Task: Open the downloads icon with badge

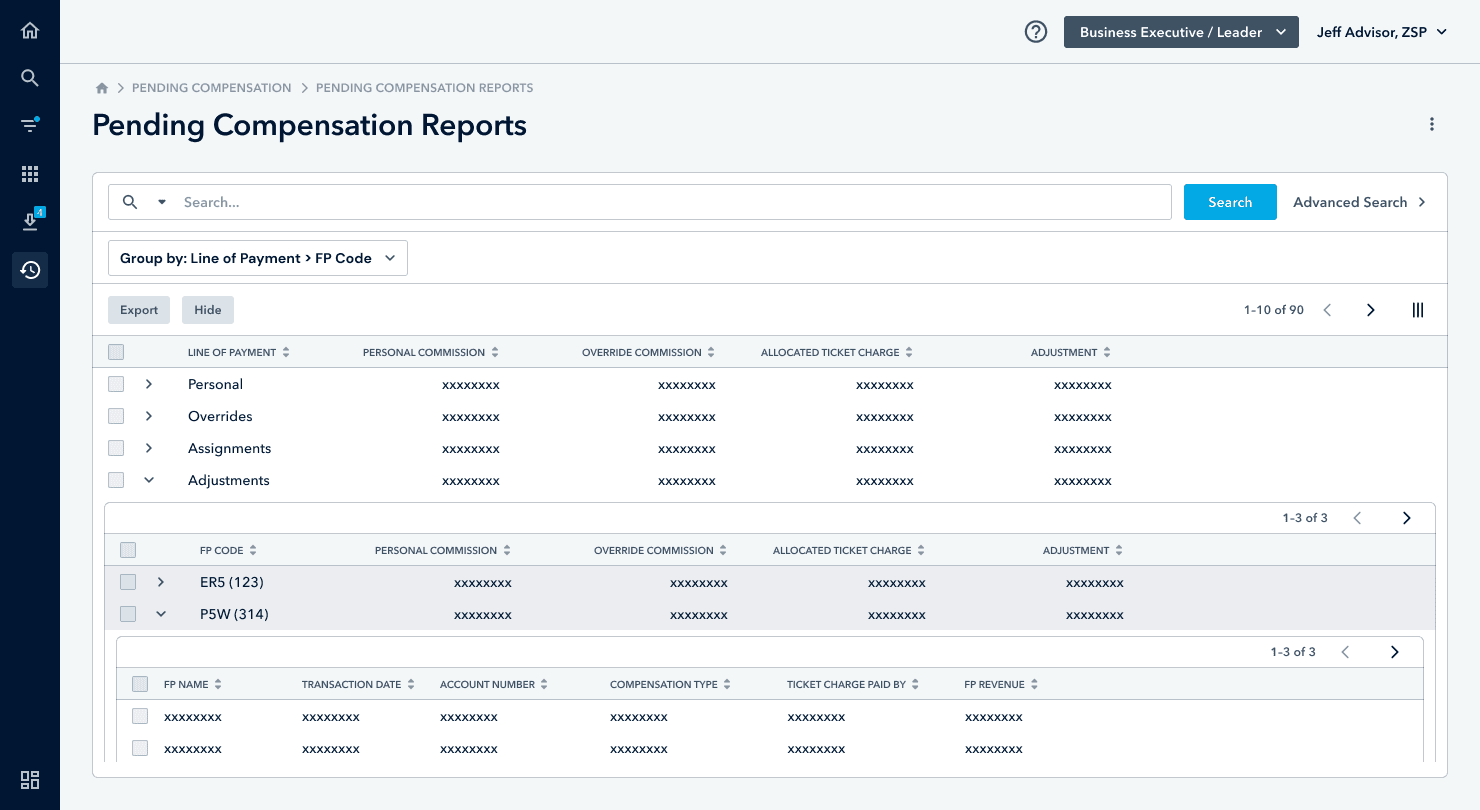Action: [30, 221]
